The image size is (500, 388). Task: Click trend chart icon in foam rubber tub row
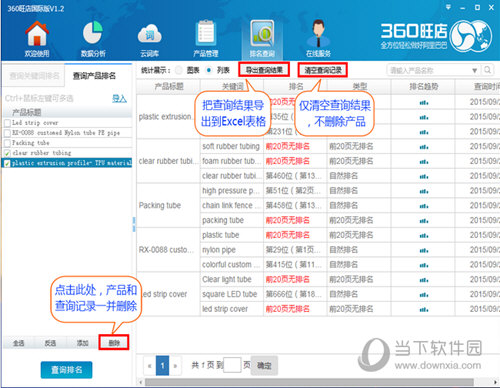pos(424,162)
